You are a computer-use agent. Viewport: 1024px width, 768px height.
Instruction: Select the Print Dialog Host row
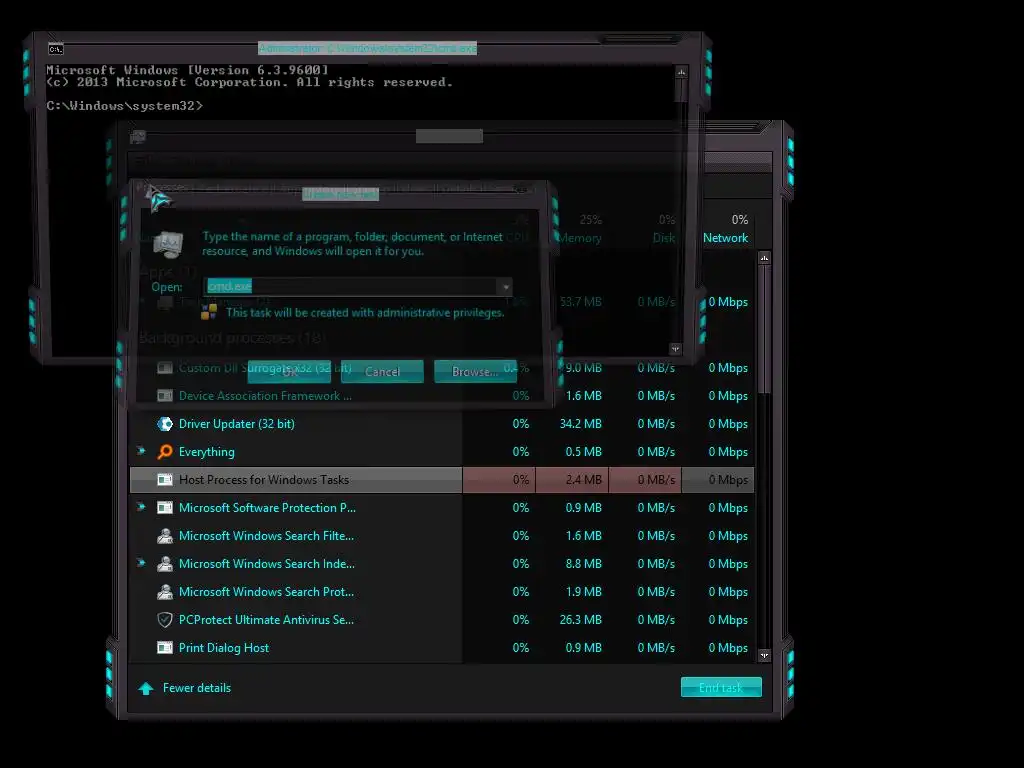[442, 648]
